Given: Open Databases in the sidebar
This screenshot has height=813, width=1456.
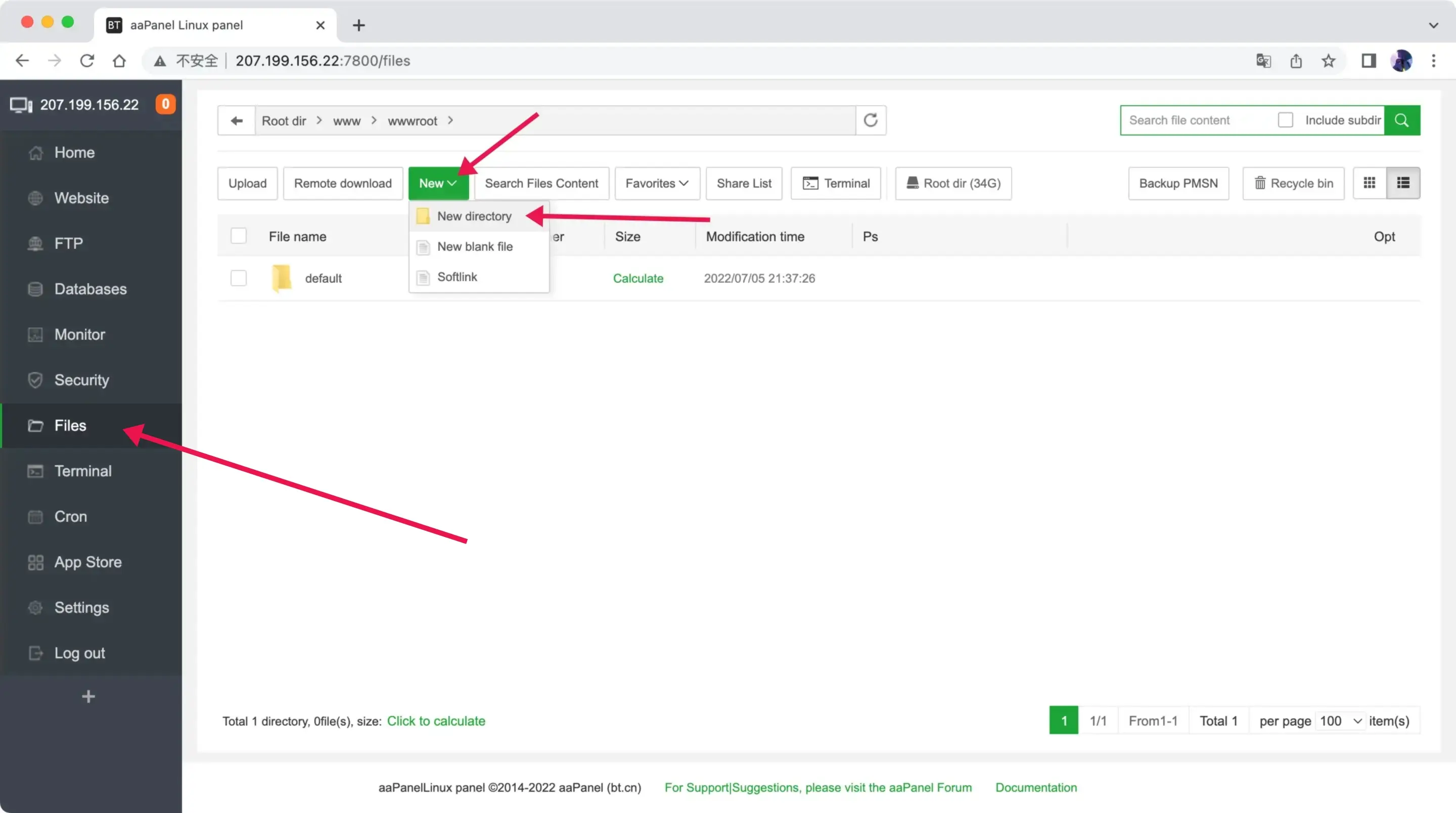Looking at the screenshot, I should point(91,289).
